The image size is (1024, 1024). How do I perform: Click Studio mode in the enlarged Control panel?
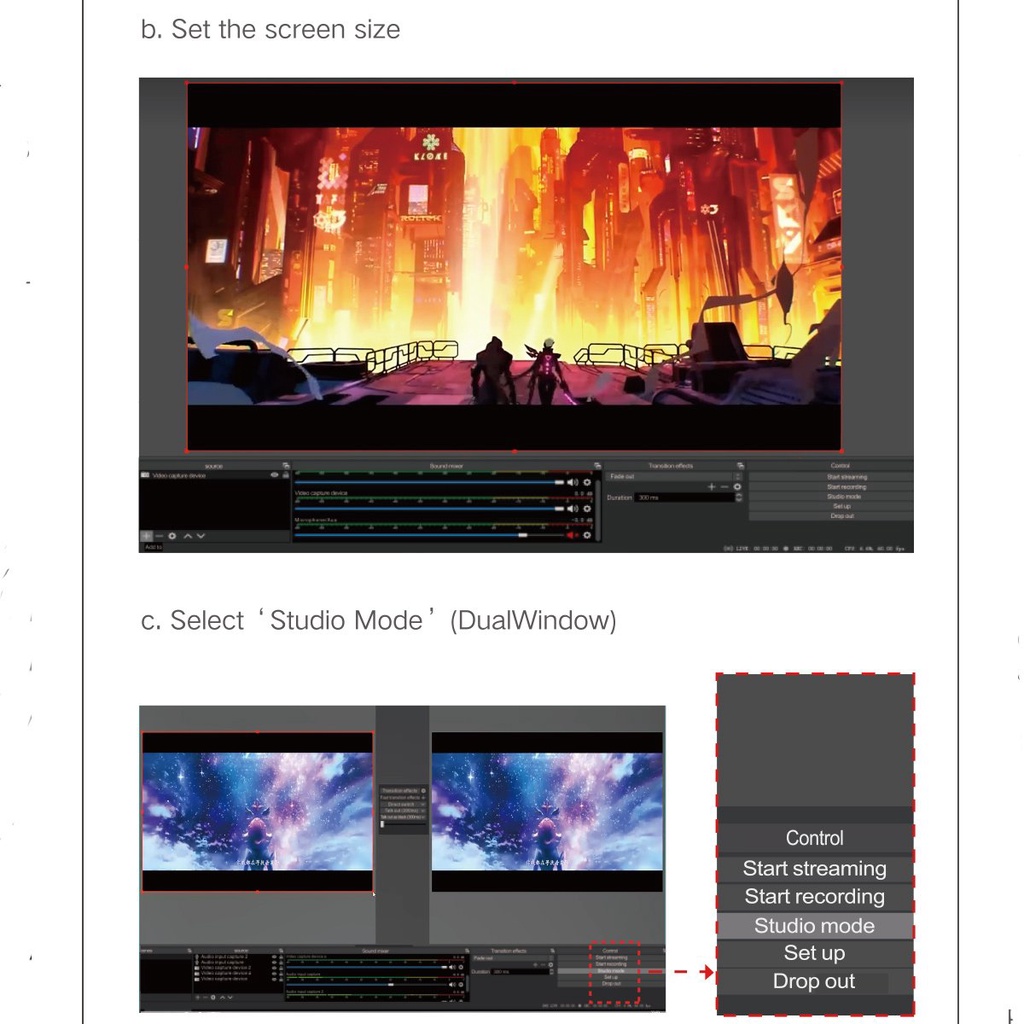(x=814, y=926)
